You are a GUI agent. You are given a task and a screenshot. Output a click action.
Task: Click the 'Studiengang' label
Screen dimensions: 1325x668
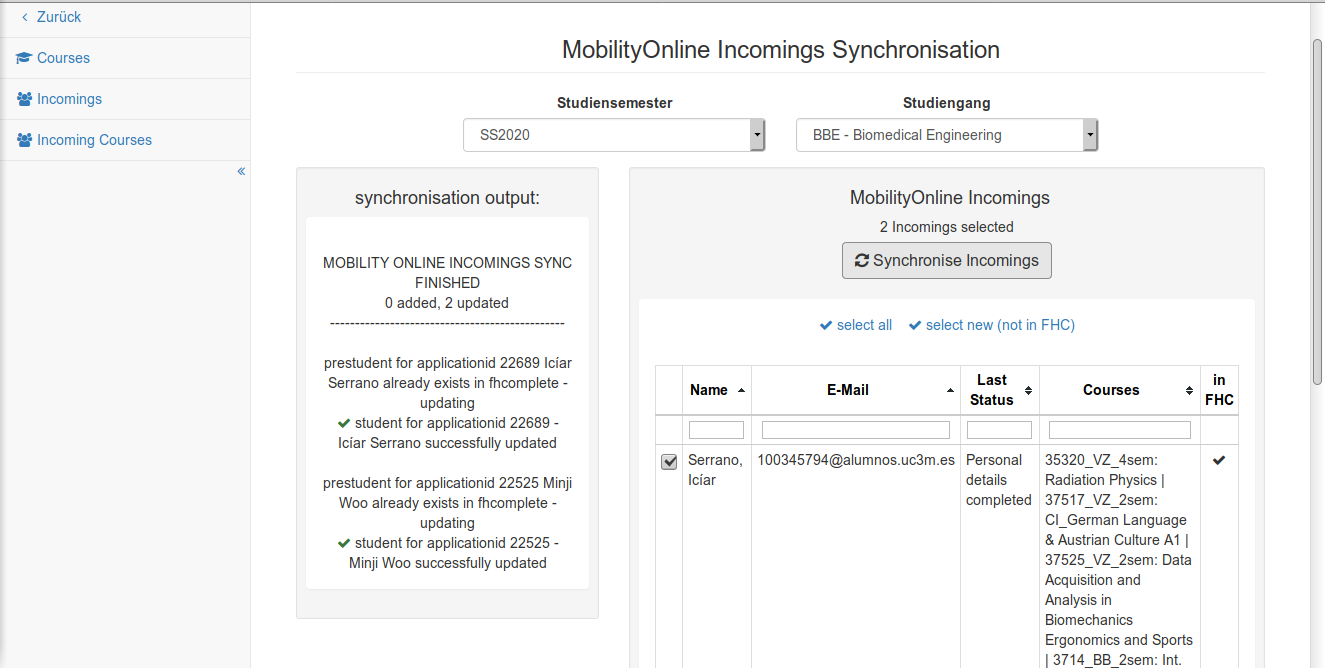pos(947,103)
